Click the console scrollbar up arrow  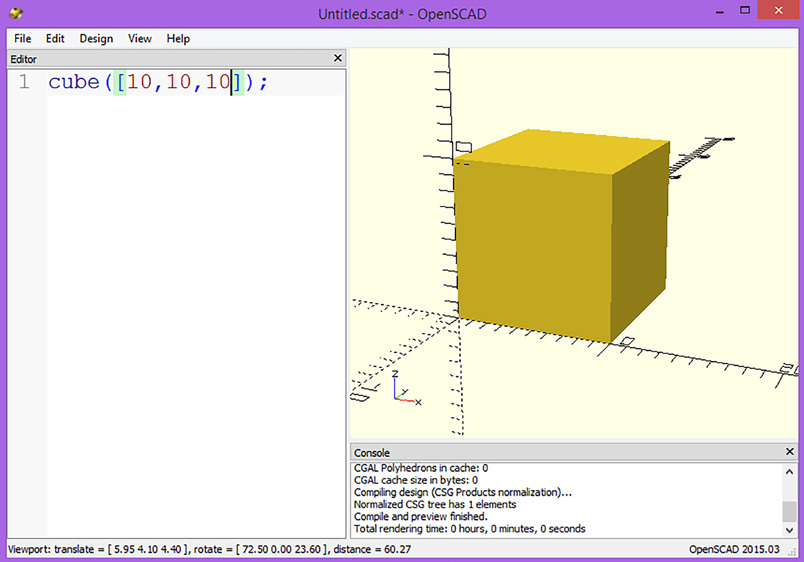point(790,472)
